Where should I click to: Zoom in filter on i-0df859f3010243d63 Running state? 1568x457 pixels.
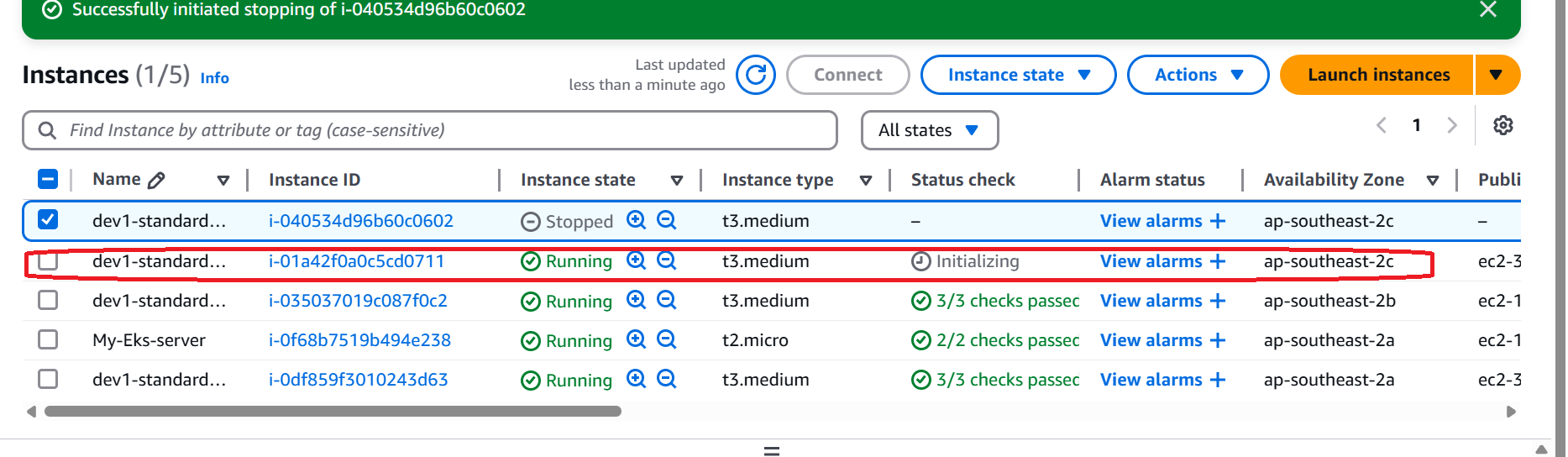point(637,379)
